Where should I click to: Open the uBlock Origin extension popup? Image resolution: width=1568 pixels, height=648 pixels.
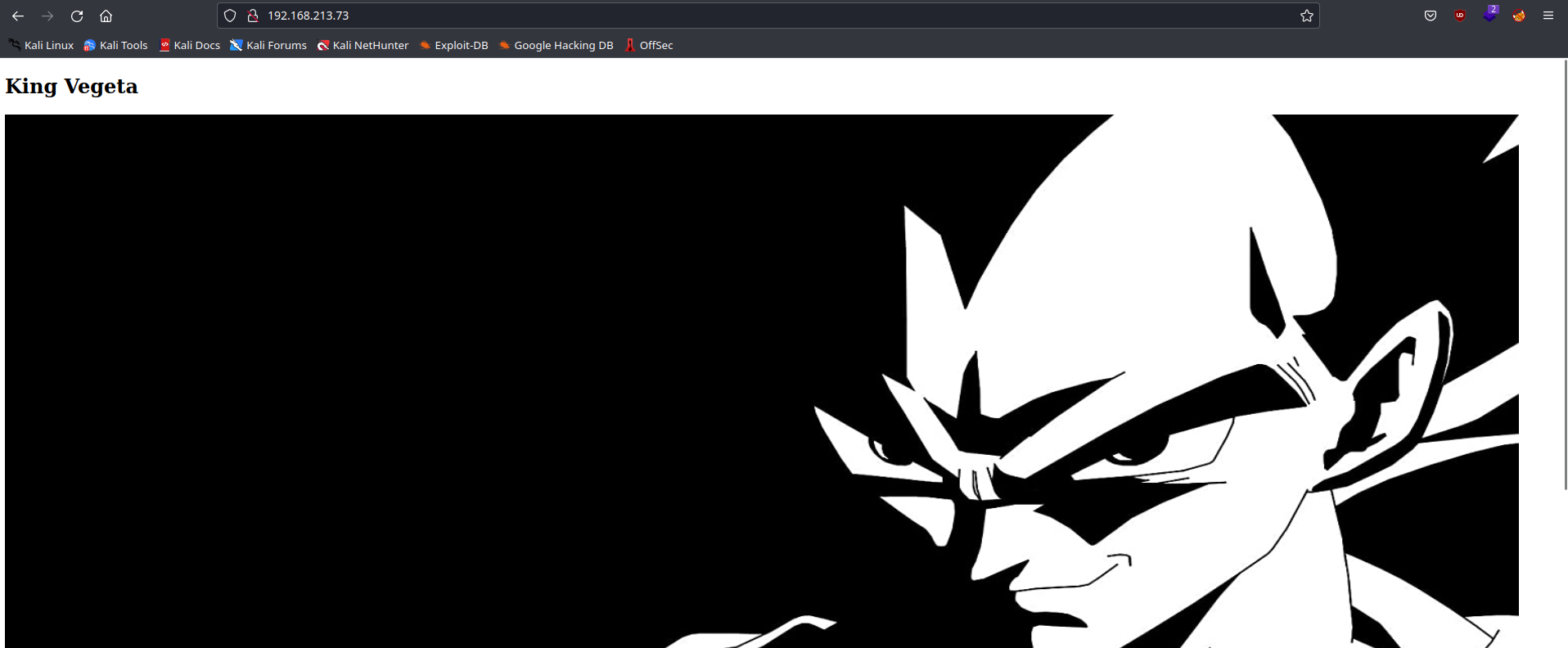pos(1460,16)
